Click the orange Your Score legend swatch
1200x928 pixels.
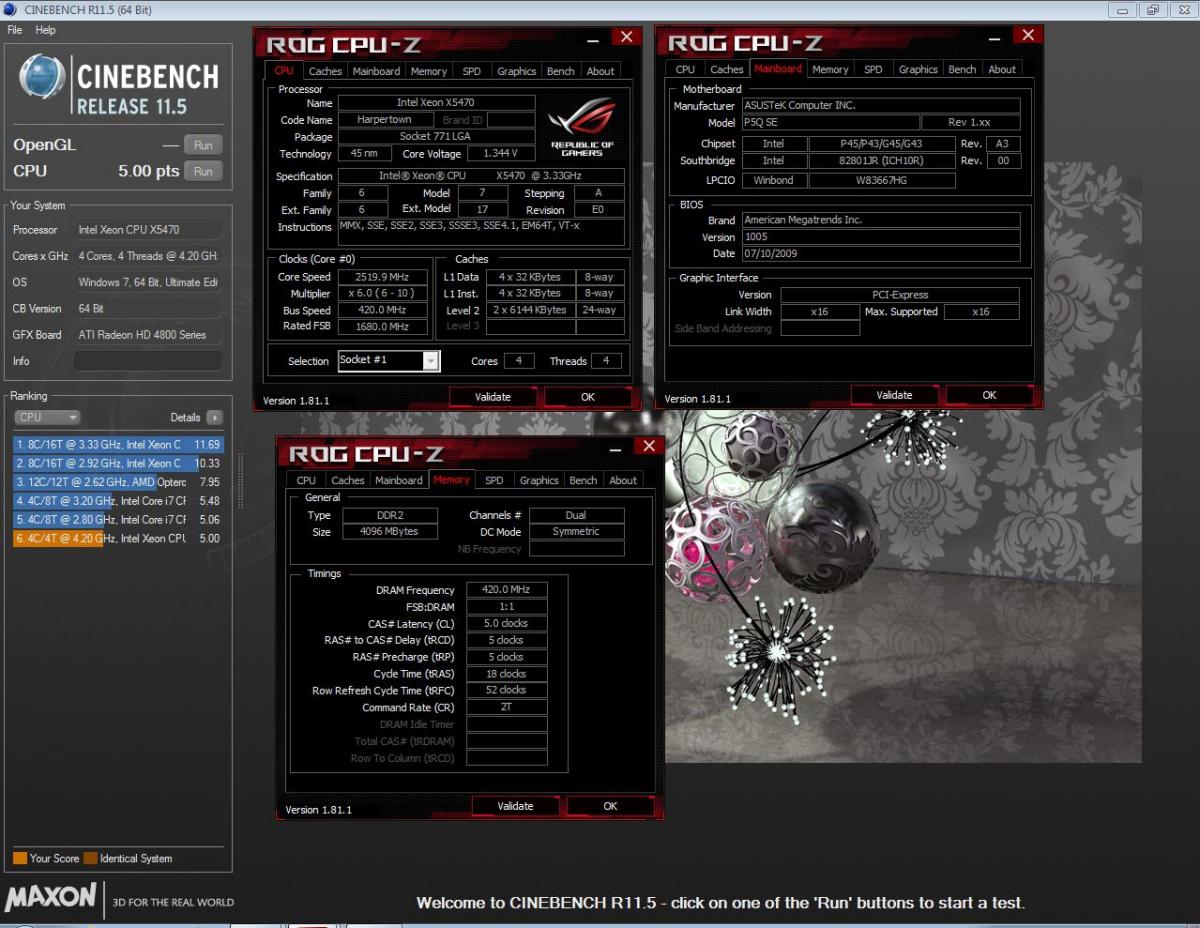[x=20, y=858]
